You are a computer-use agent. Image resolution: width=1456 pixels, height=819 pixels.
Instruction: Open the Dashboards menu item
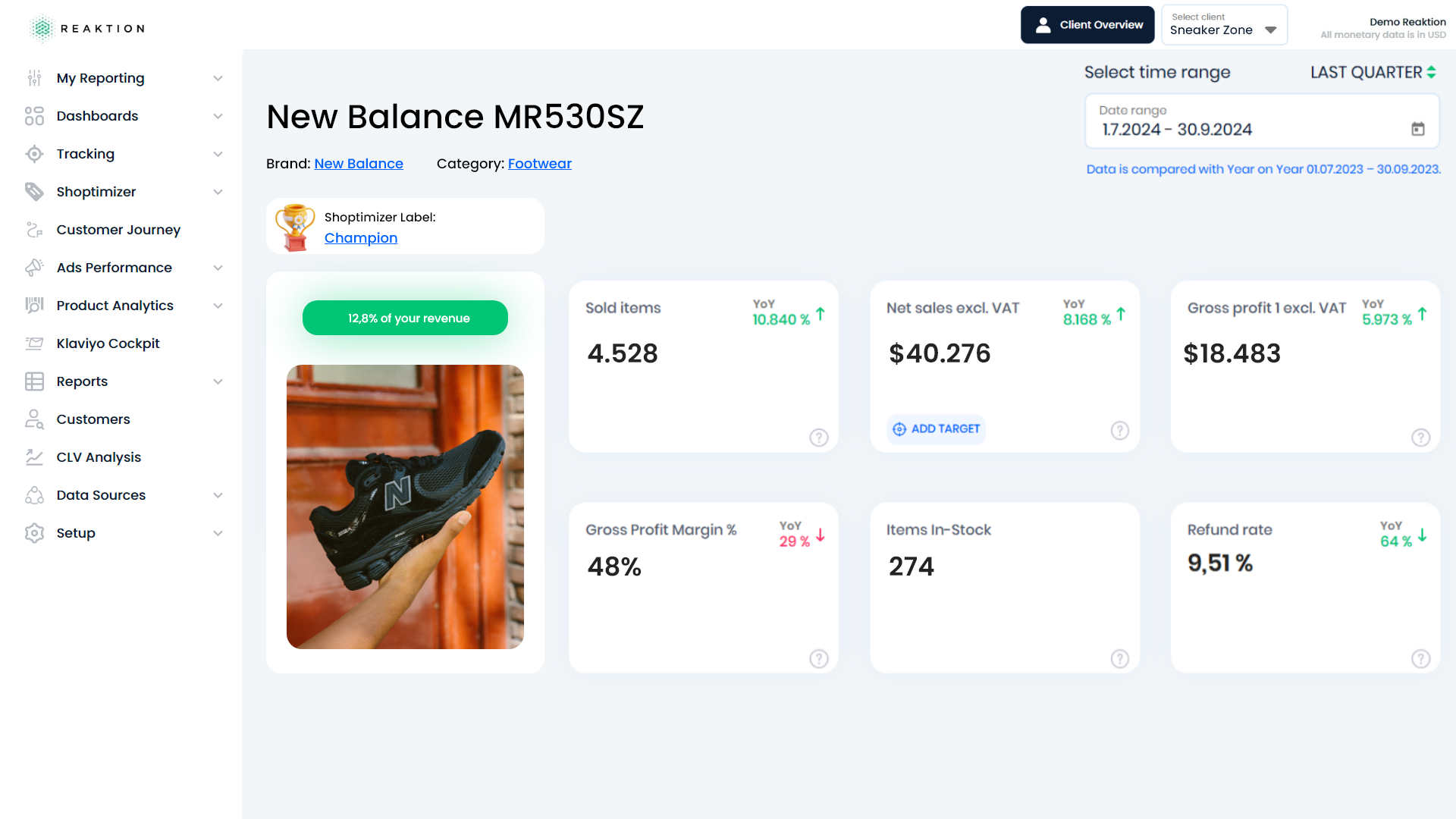(x=97, y=116)
